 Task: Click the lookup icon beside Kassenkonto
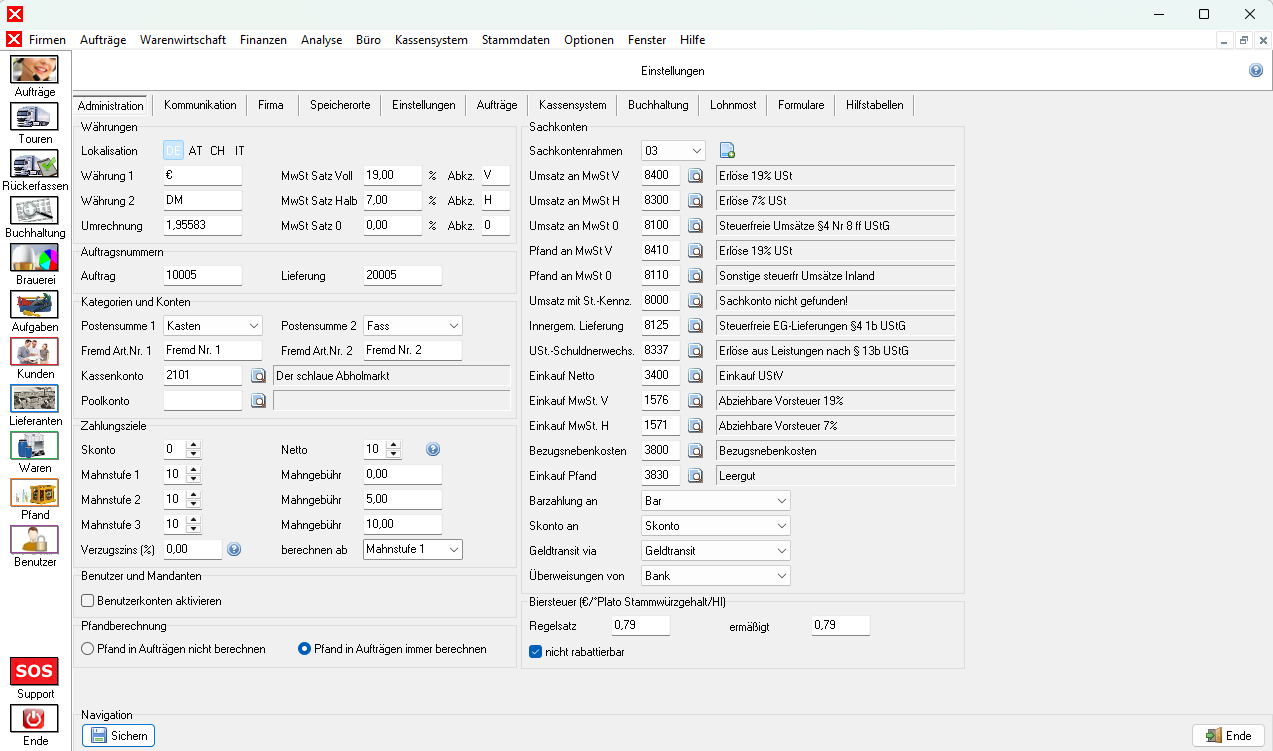(258, 376)
